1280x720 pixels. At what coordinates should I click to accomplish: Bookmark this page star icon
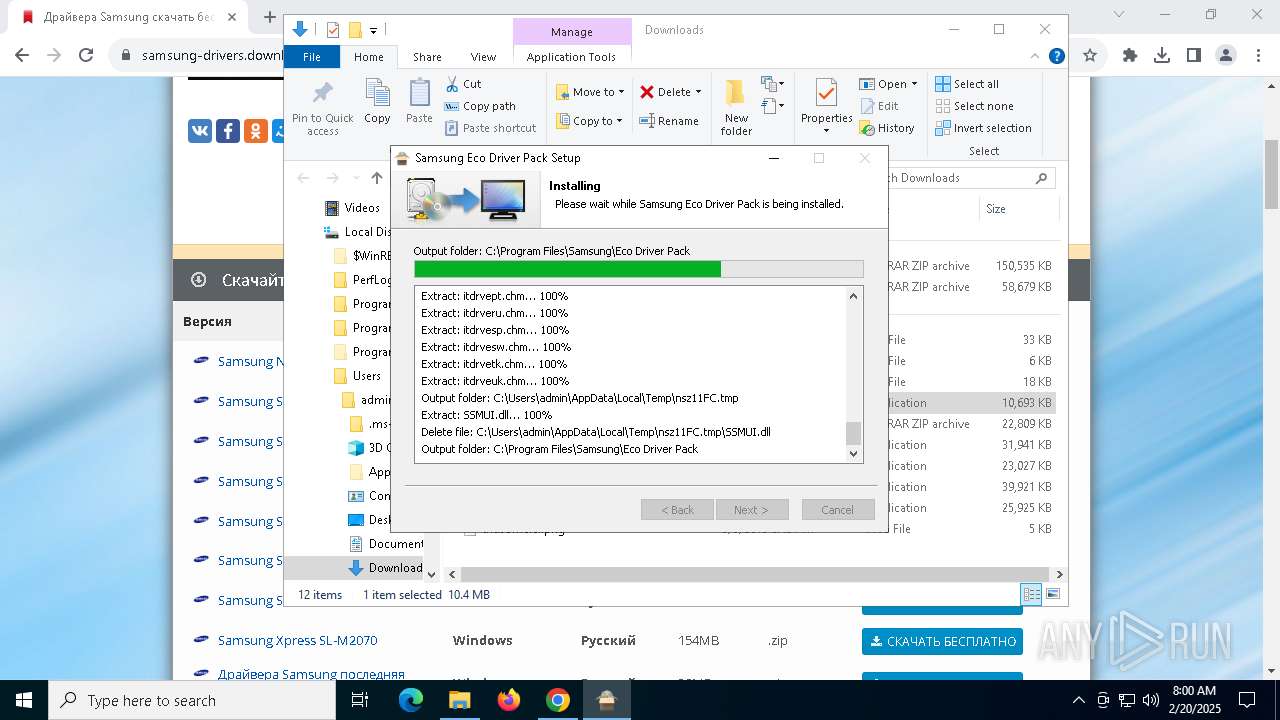tap(1090, 55)
